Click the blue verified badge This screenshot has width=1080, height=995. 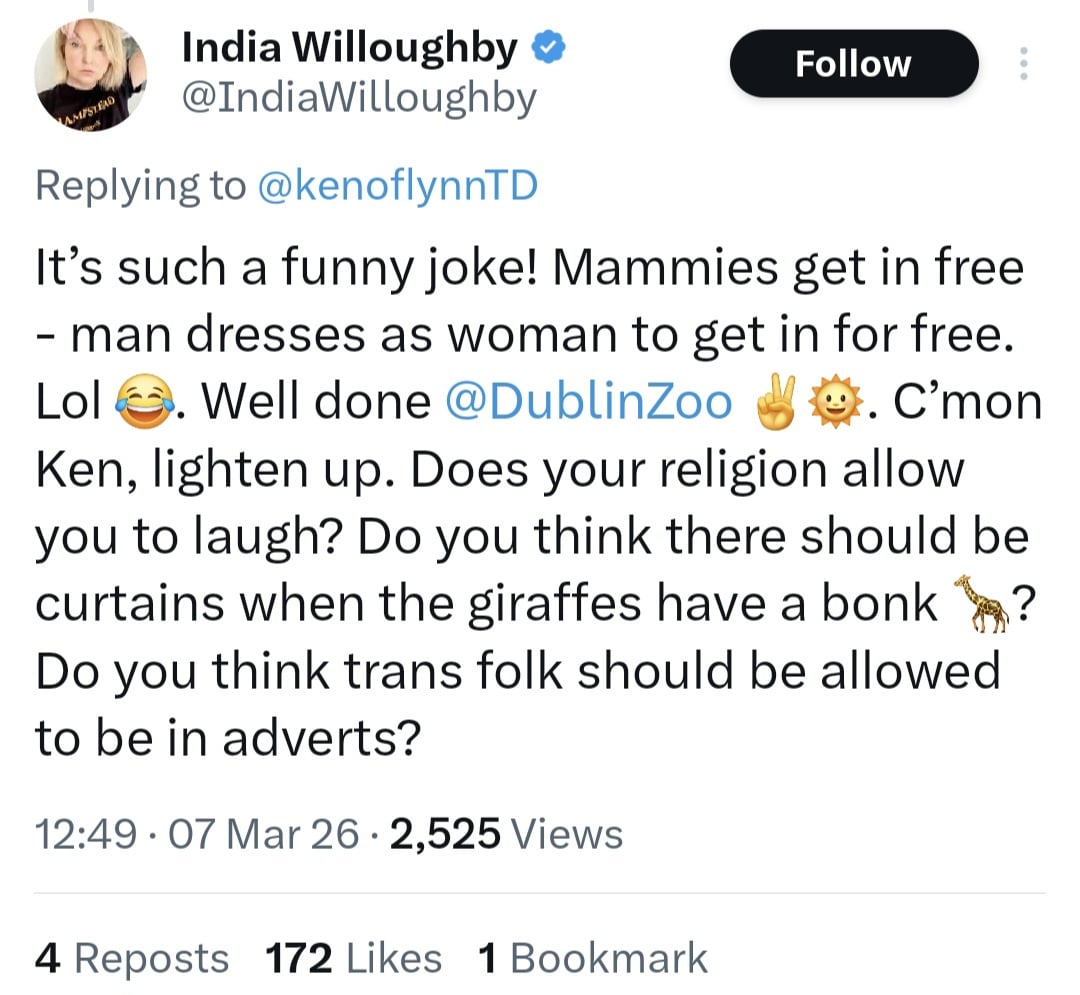click(x=549, y=48)
